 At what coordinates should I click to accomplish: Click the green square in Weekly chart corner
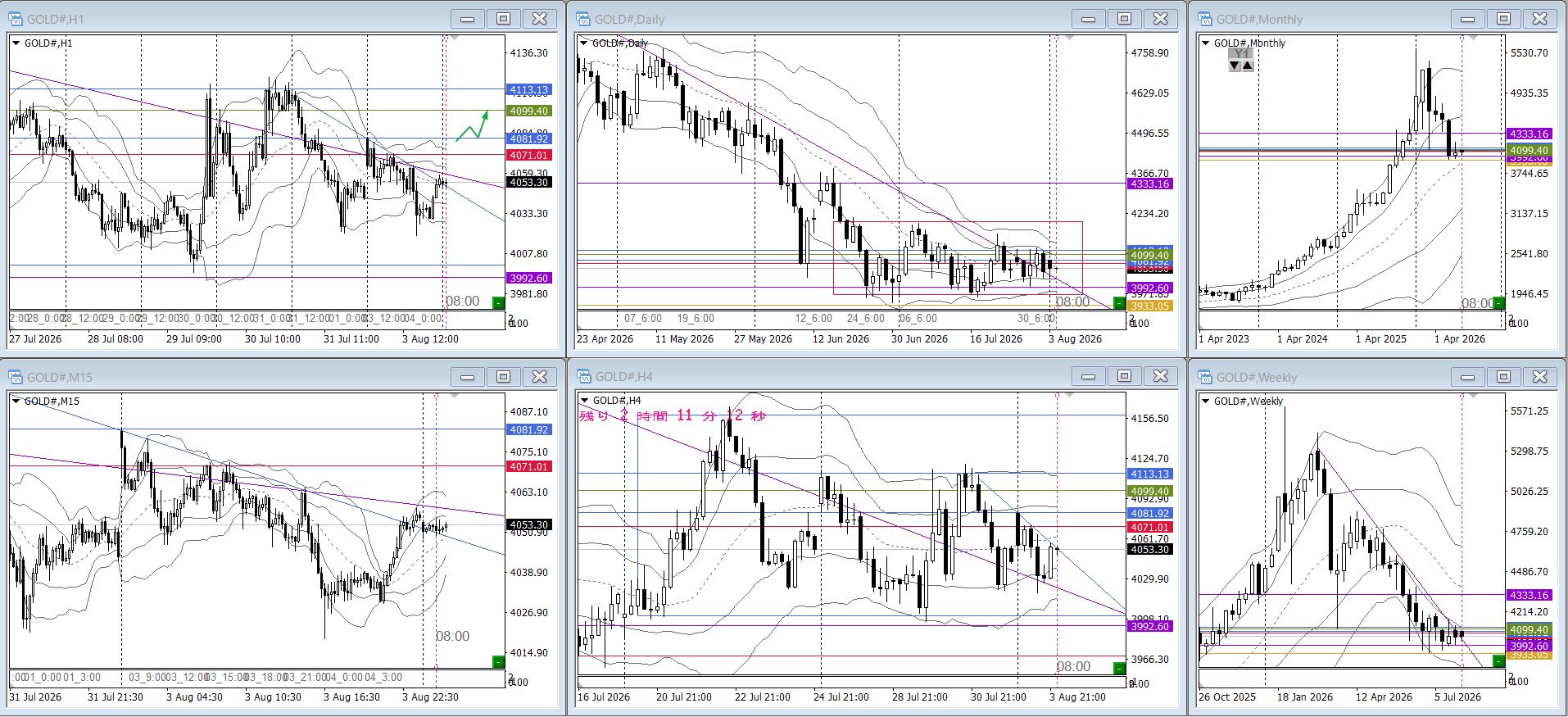tap(1498, 660)
